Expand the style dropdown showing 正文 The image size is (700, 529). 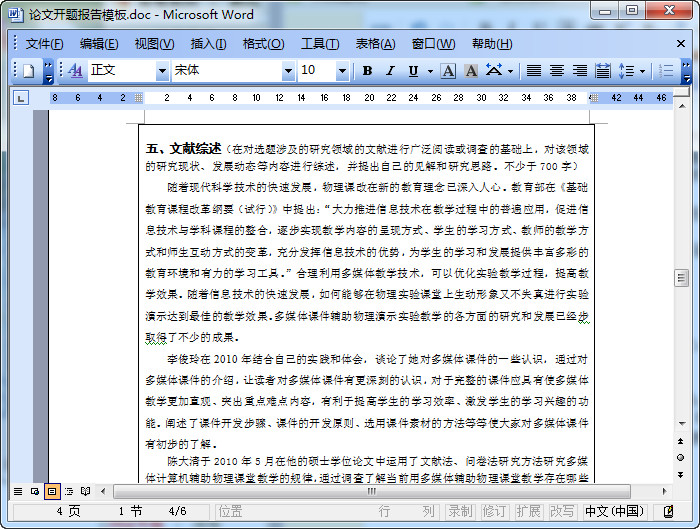pos(162,71)
